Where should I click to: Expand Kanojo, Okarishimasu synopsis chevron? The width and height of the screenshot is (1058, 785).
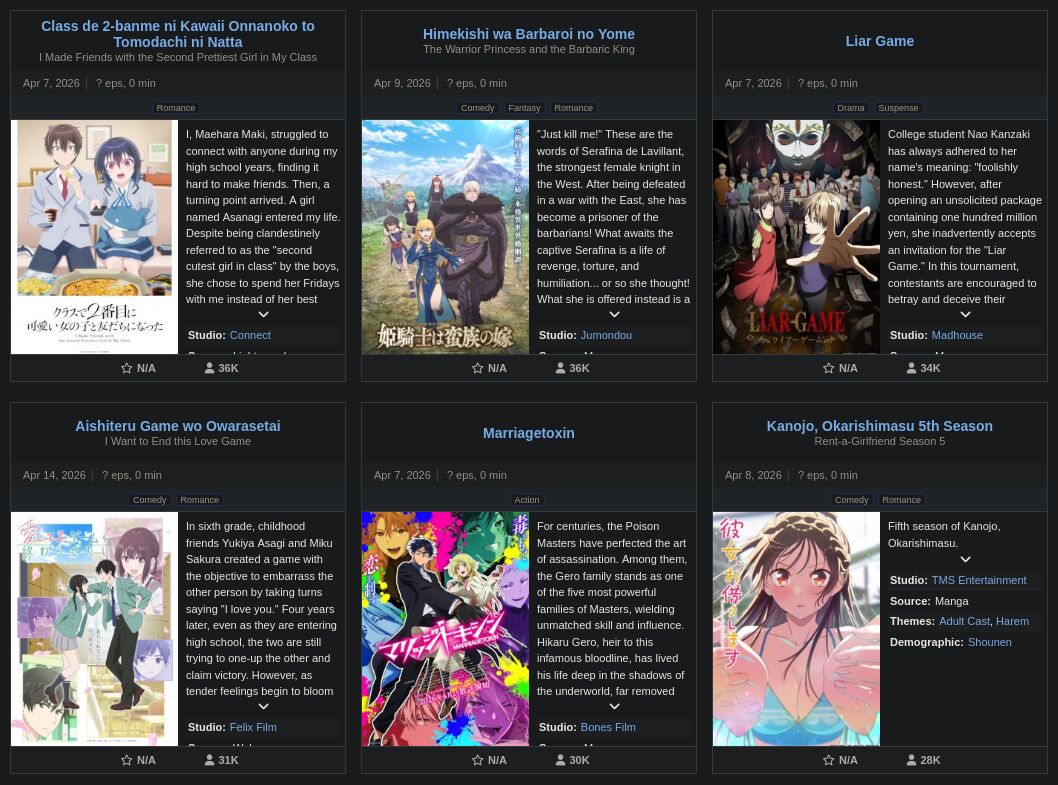[966, 560]
